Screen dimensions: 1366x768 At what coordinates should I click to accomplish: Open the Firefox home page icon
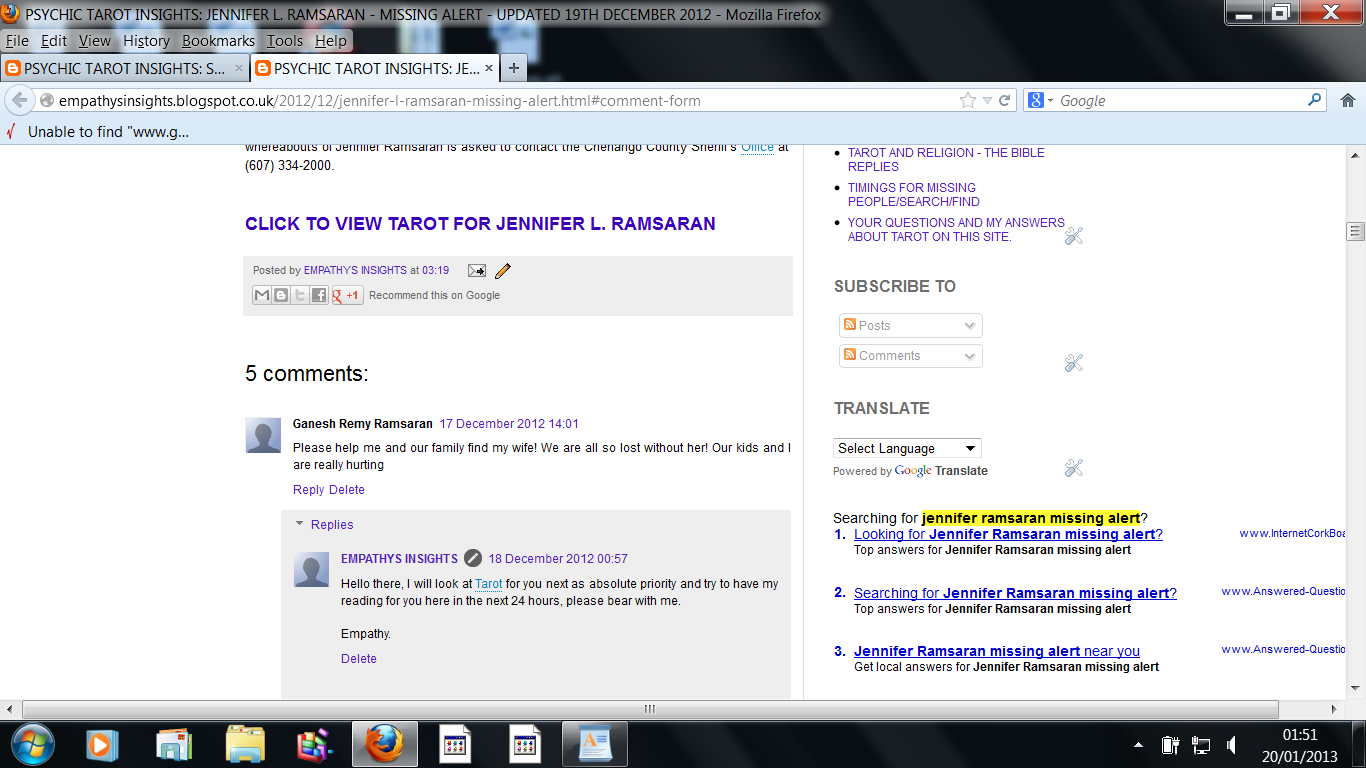[x=1347, y=100]
